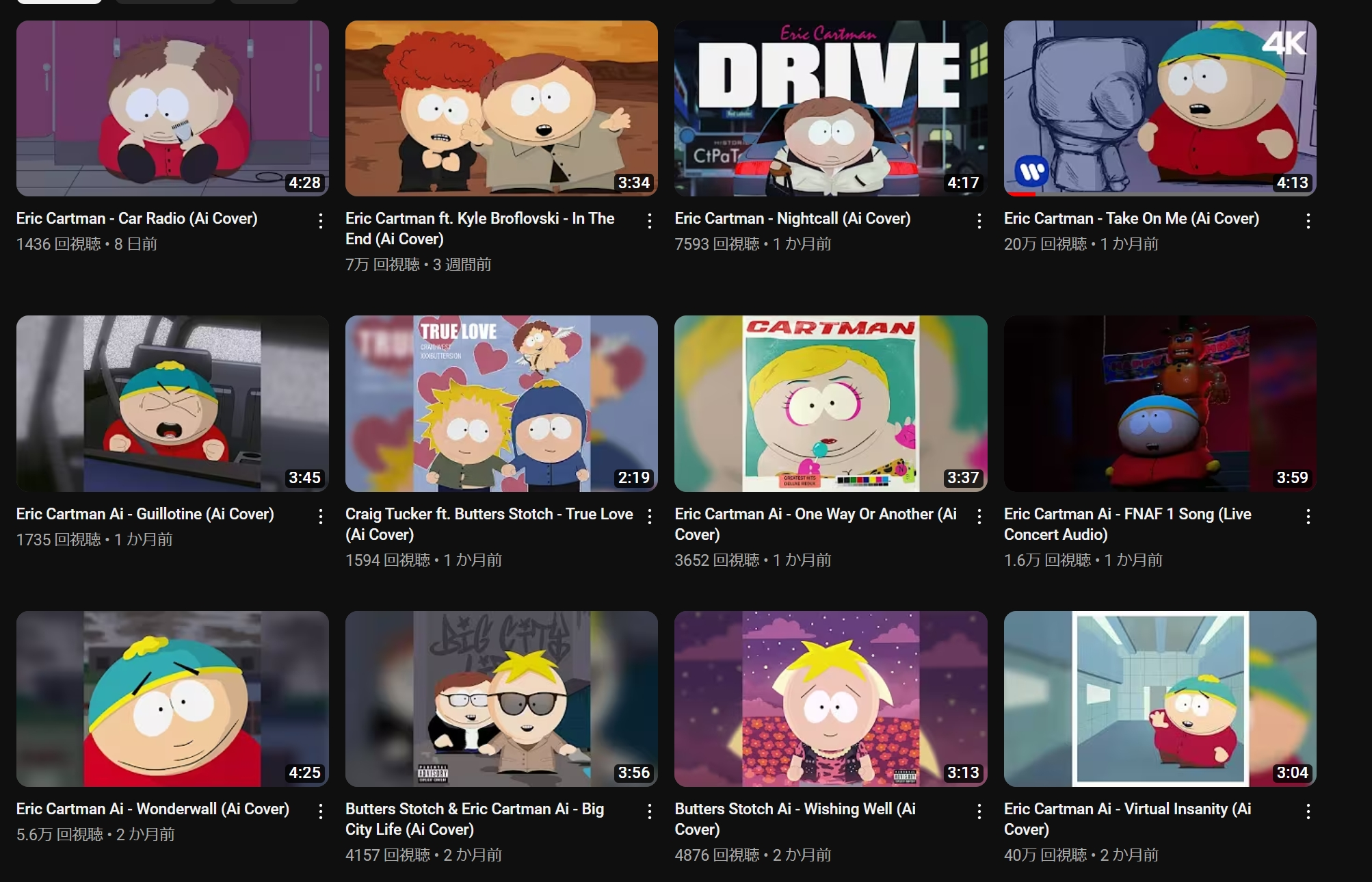Viewport: 1372px width, 882px height.
Task: Play the Big City Life thumbnail
Action: click(501, 699)
